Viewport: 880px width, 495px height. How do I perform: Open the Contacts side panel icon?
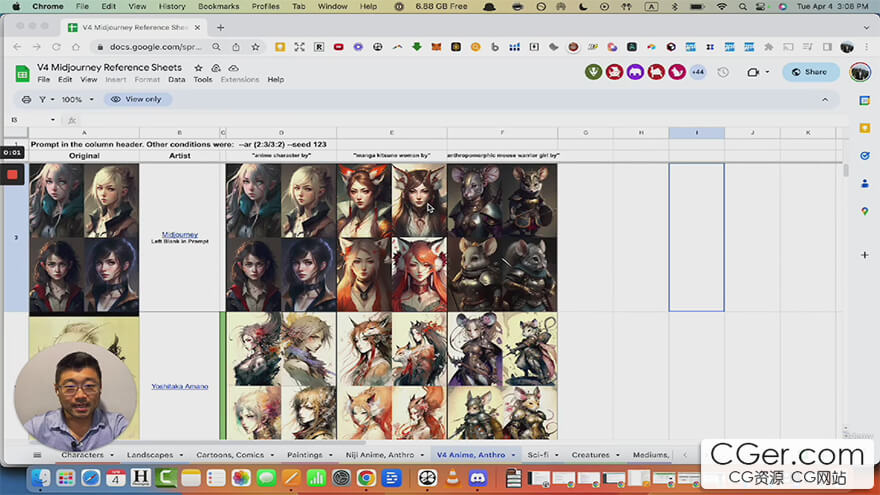click(x=865, y=183)
